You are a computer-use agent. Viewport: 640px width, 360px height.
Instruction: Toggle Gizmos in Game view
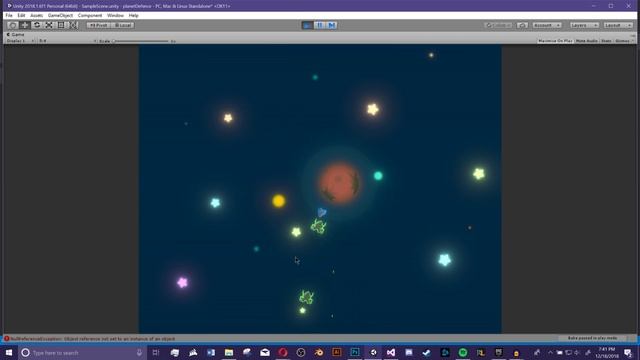622,41
